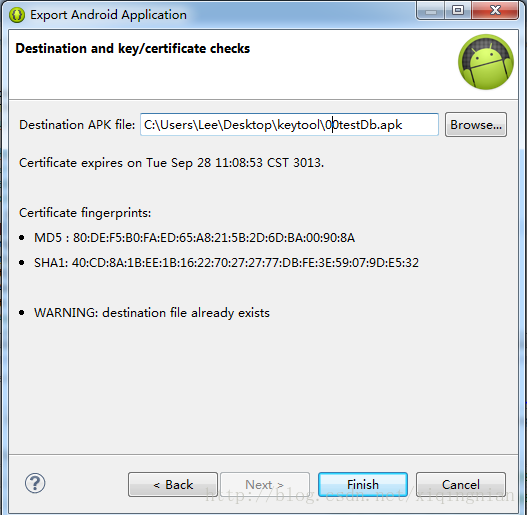Select the SHA1 fingerprint line
This screenshot has width=527, height=515.
[226, 263]
